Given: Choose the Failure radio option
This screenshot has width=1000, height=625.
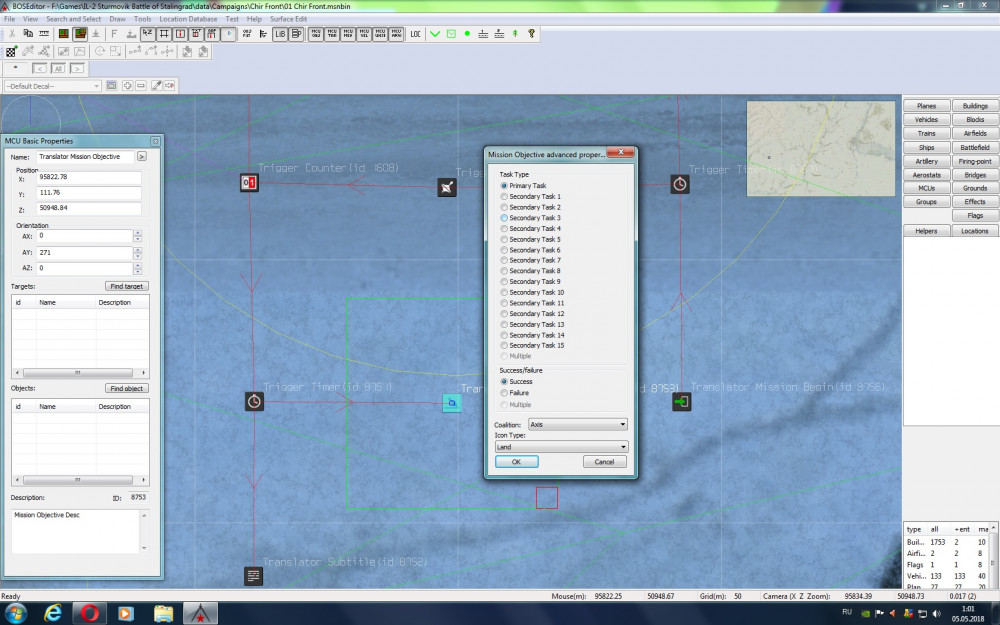Looking at the screenshot, I should 505,393.
